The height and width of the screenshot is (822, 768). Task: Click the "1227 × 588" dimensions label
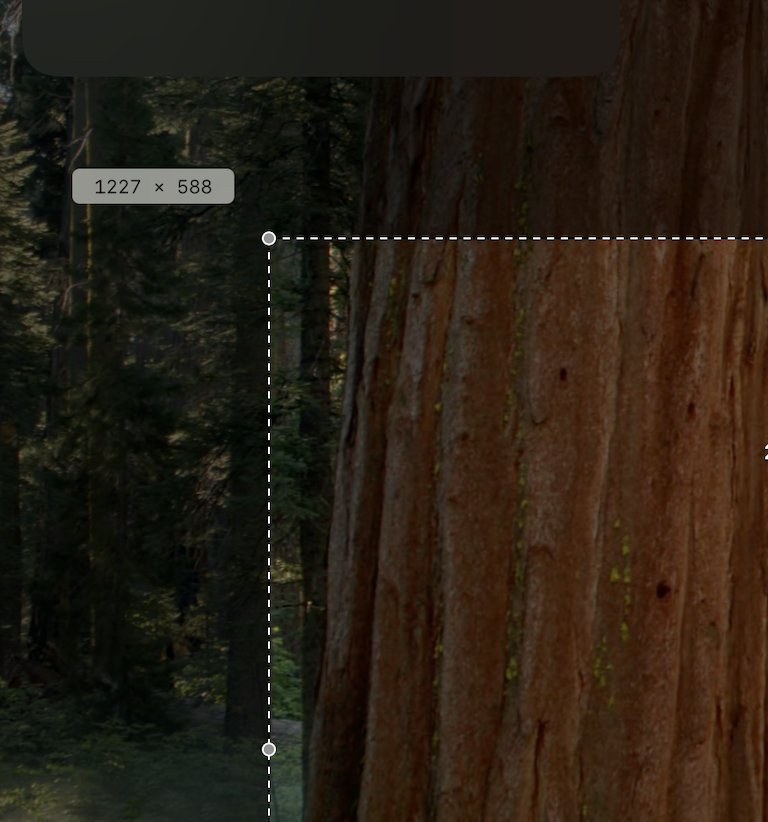click(x=153, y=186)
